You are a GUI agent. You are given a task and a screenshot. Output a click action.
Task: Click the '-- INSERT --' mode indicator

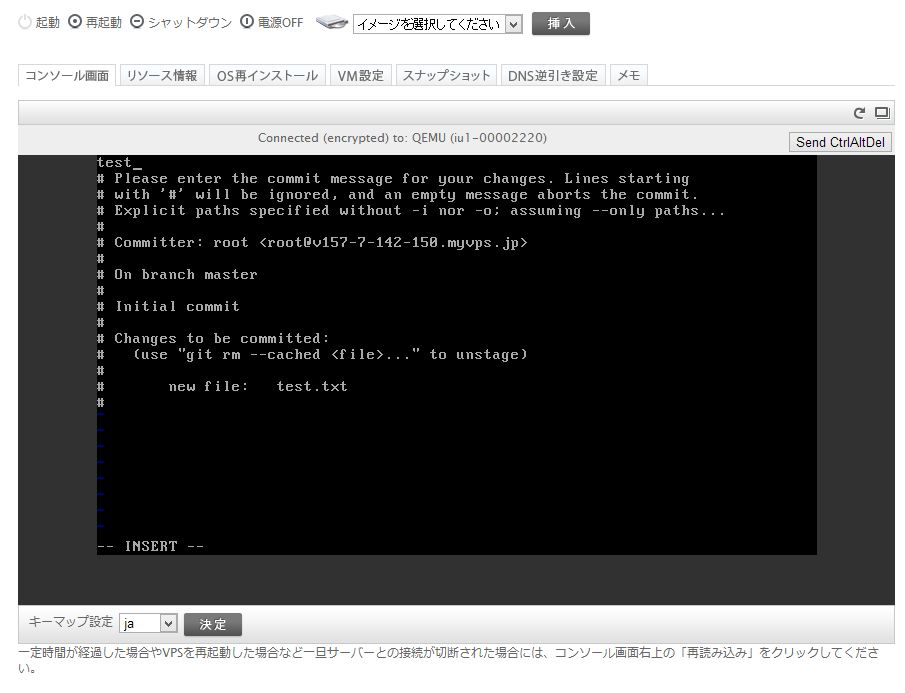coord(150,546)
